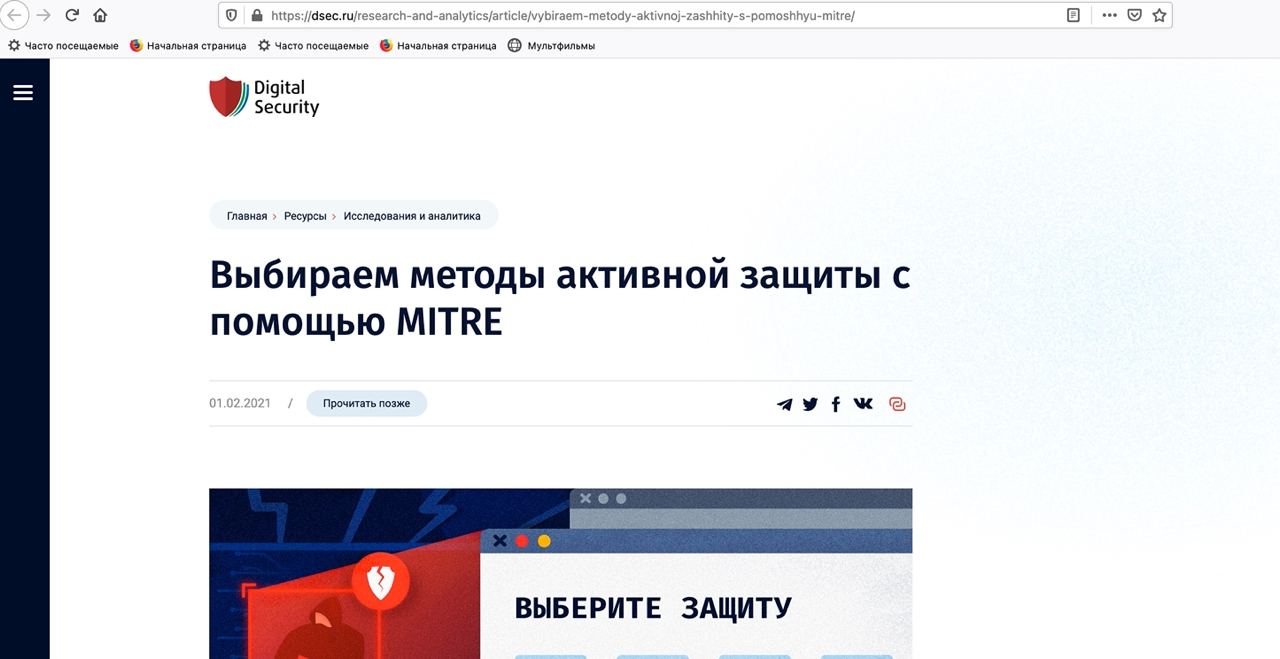Open tracking protection shield icon in address bar
This screenshot has height=659, width=1280.
(x=232, y=15)
